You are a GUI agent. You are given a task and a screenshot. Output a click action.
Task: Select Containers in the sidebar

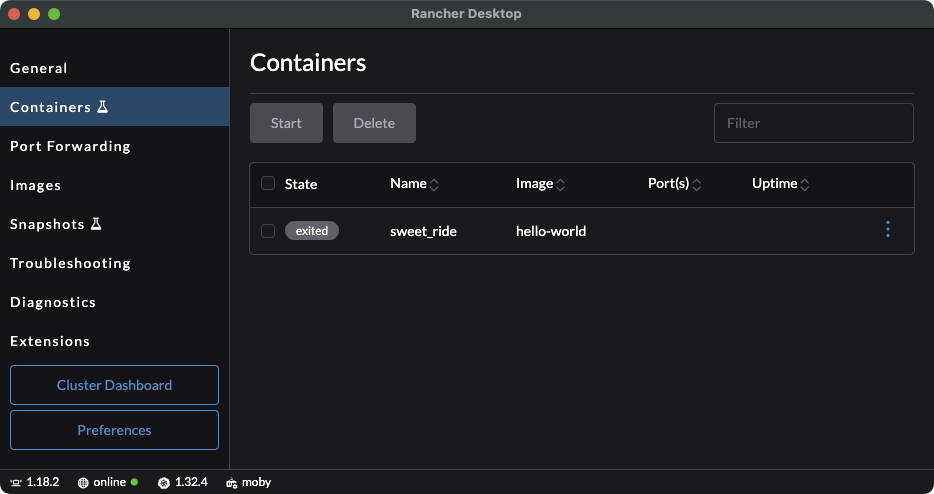(114, 107)
